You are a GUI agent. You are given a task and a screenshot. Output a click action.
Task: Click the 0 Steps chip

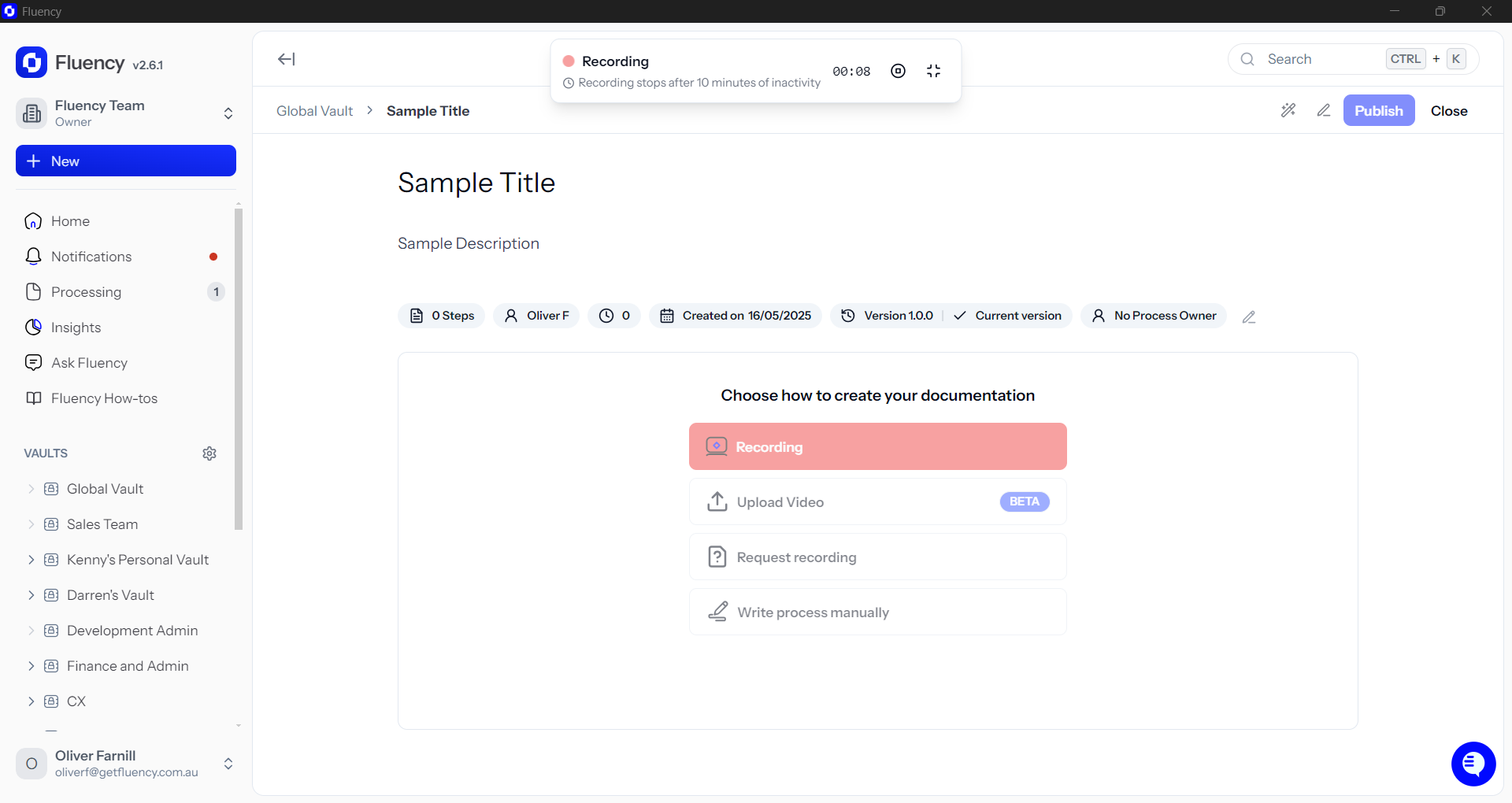442,316
